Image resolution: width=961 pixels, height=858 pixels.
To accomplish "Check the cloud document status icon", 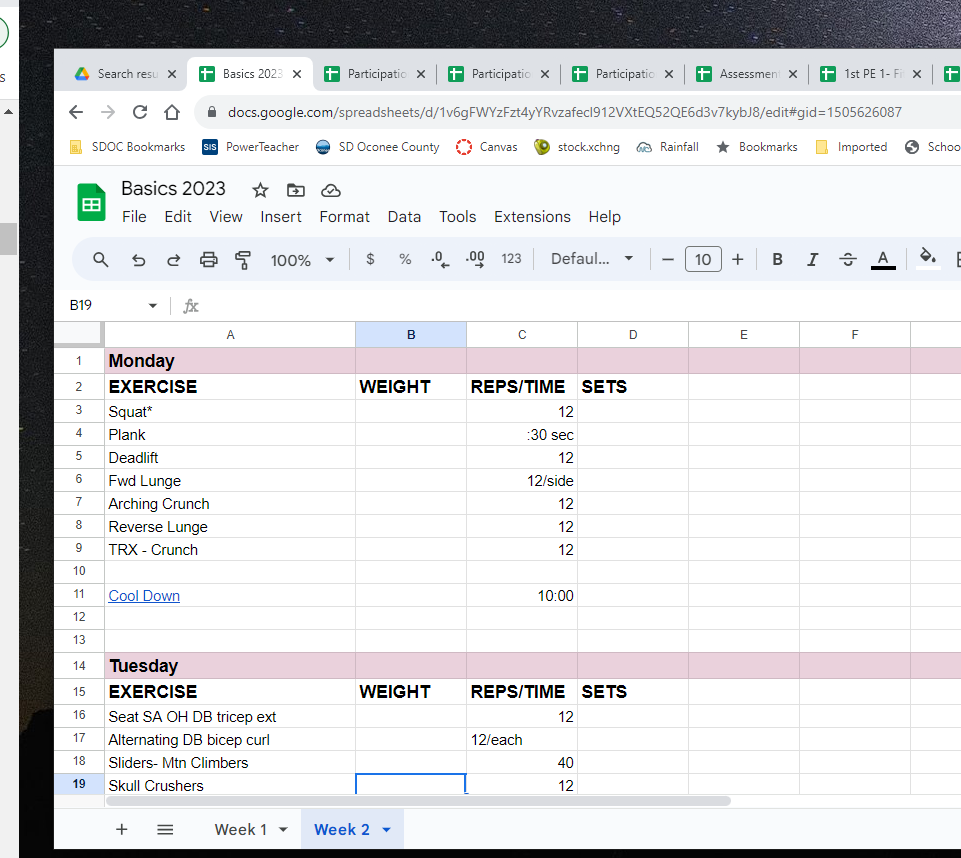I will coord(331,191).
